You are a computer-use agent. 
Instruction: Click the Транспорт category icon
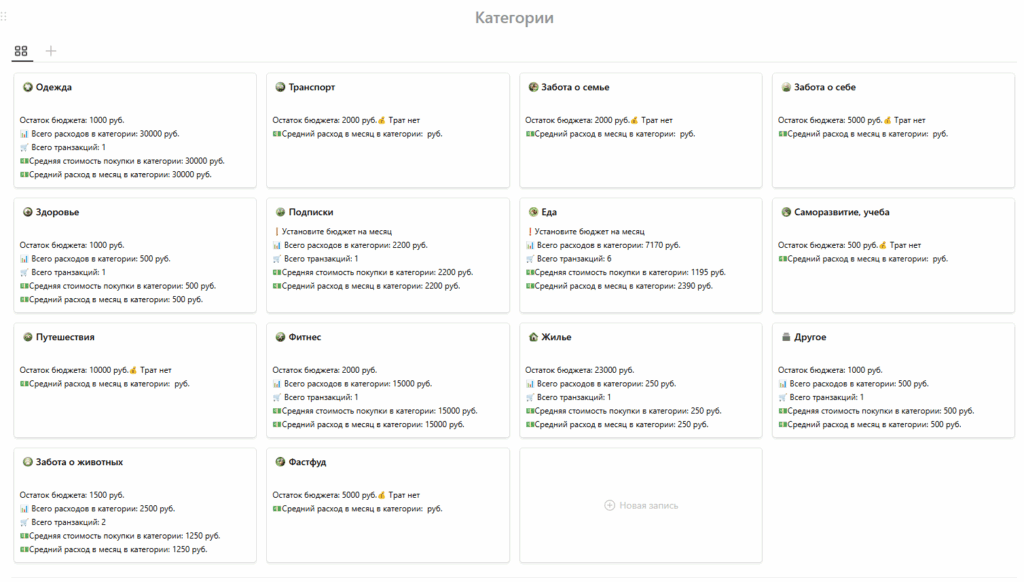pyautogui.click(x=281, y=88)
